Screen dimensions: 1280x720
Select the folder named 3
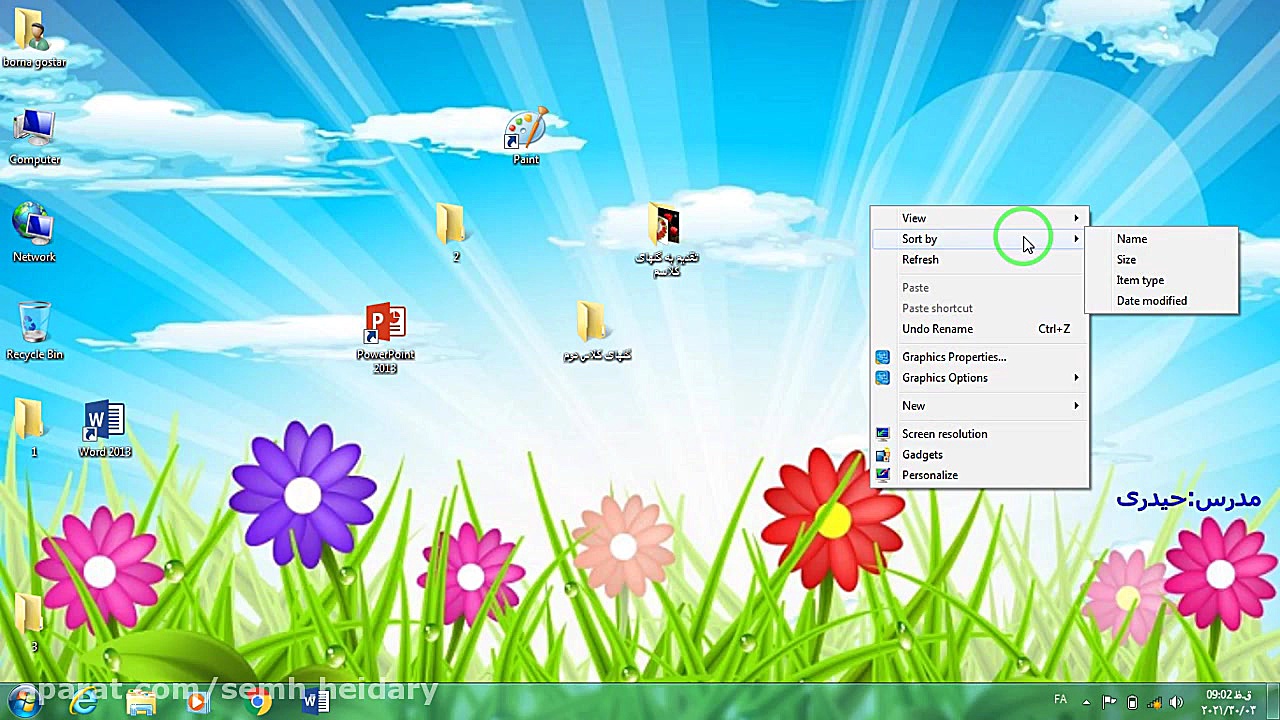coord(33,622)
